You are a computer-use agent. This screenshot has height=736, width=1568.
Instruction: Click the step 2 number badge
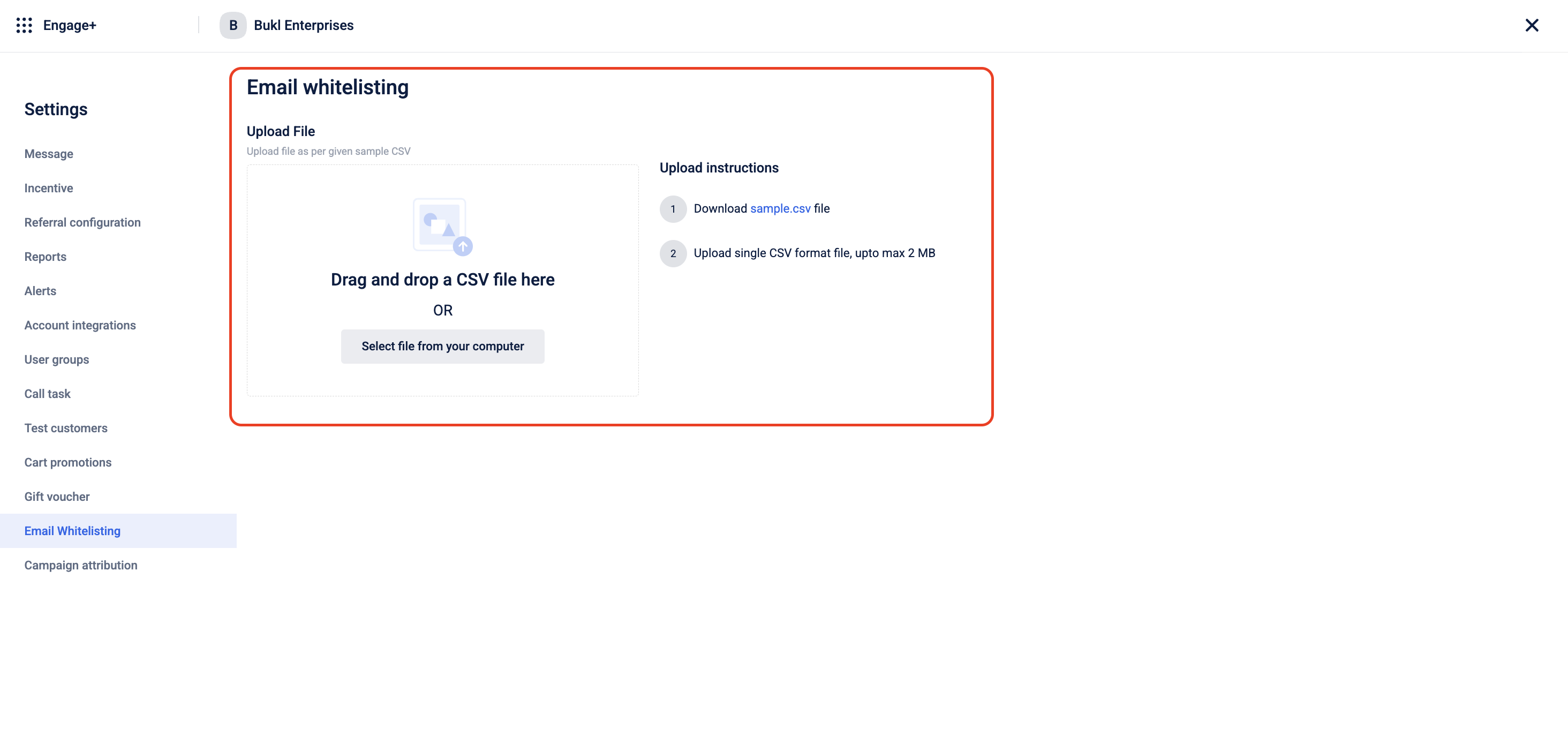click(673, 254)
